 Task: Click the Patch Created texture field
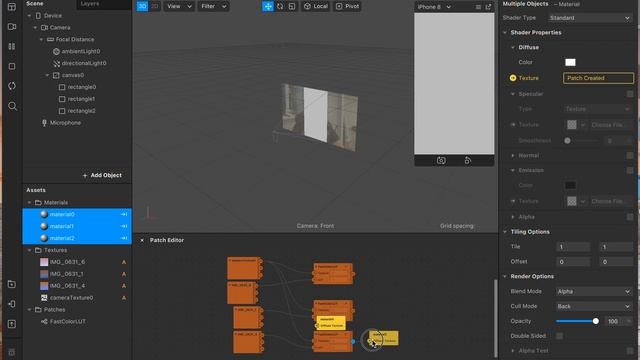click(598, 78)
